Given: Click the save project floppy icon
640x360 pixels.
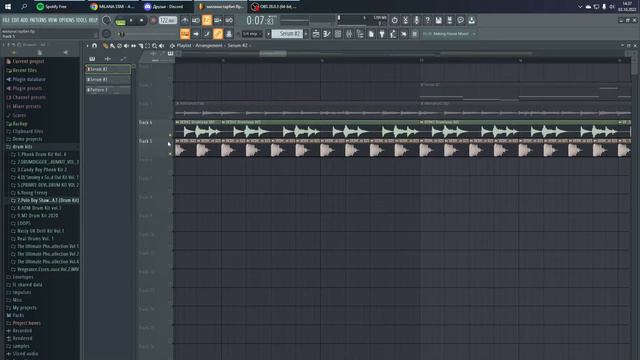Looking at the screenshot, I should (x=438, y=20).
